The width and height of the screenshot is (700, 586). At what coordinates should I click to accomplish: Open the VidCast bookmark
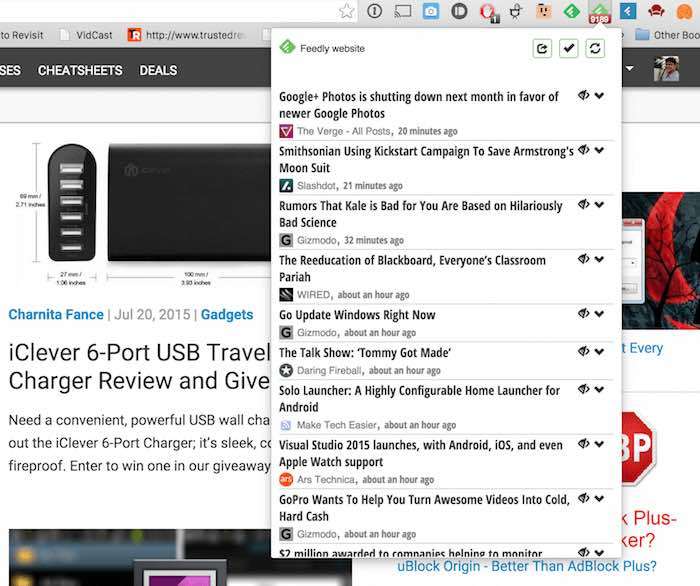[x=86, y=35]
